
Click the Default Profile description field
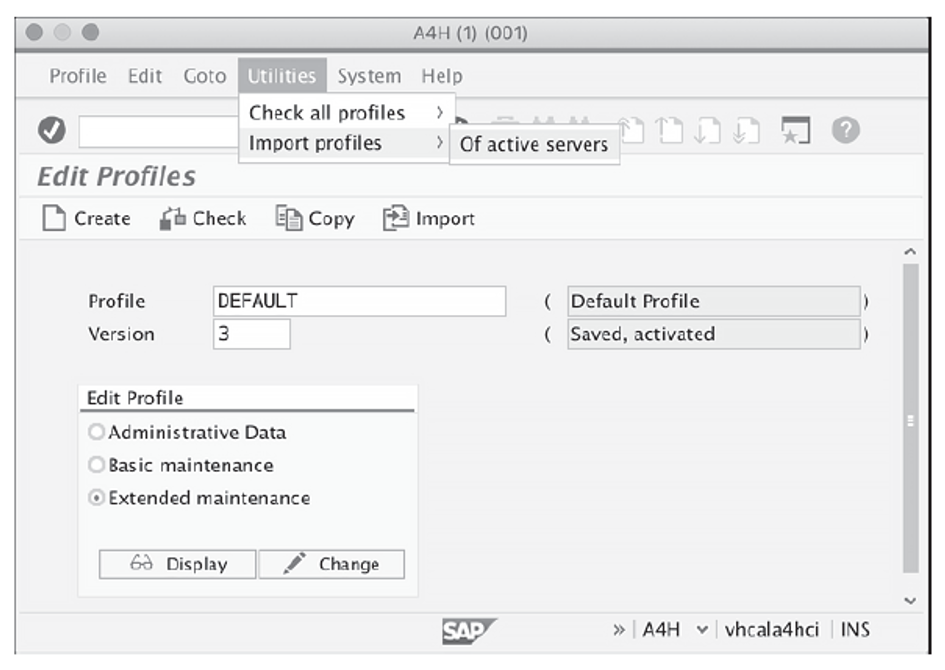coord(714,301)
